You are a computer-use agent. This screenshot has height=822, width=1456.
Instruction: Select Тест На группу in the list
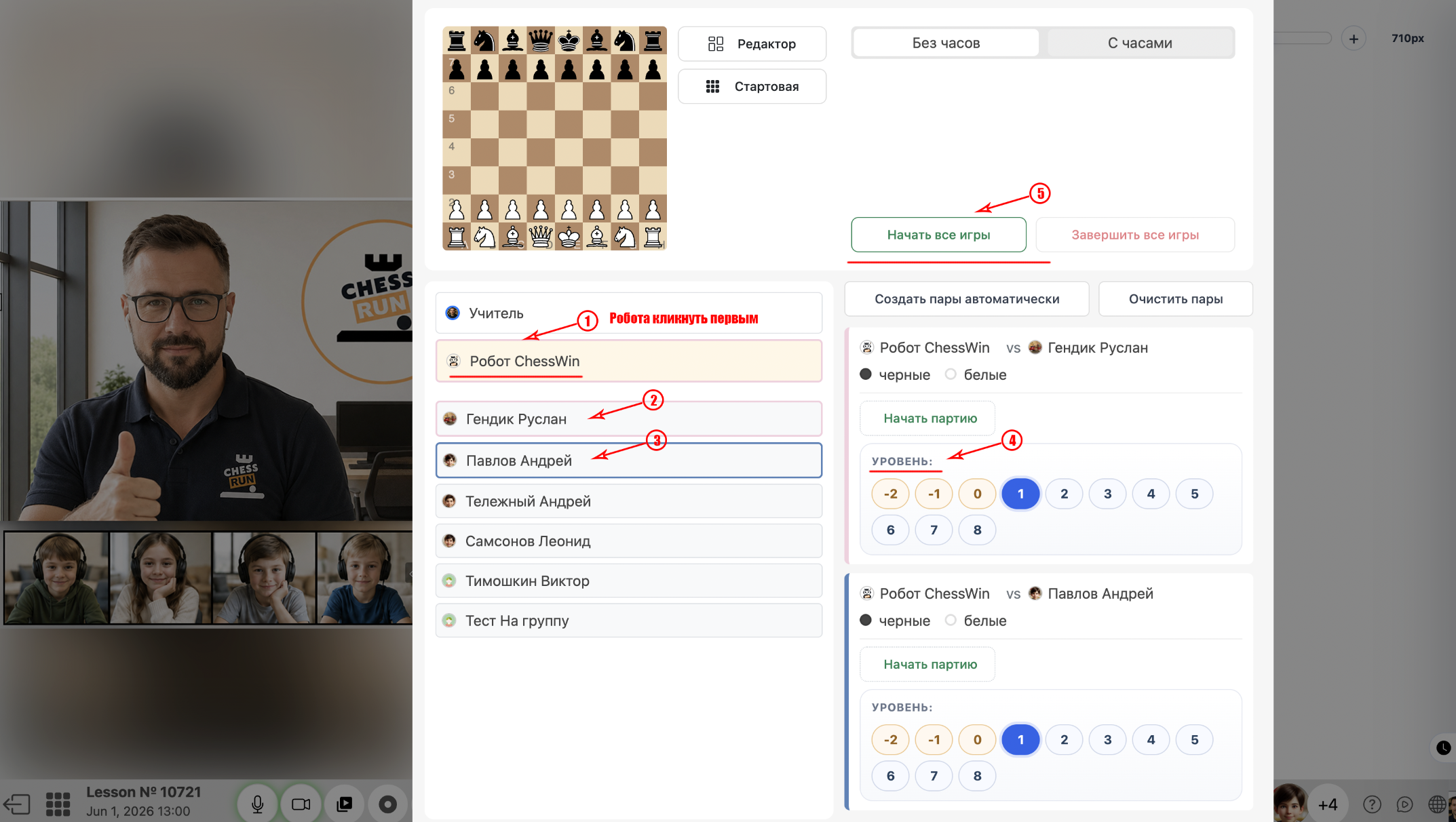point(629,621)
